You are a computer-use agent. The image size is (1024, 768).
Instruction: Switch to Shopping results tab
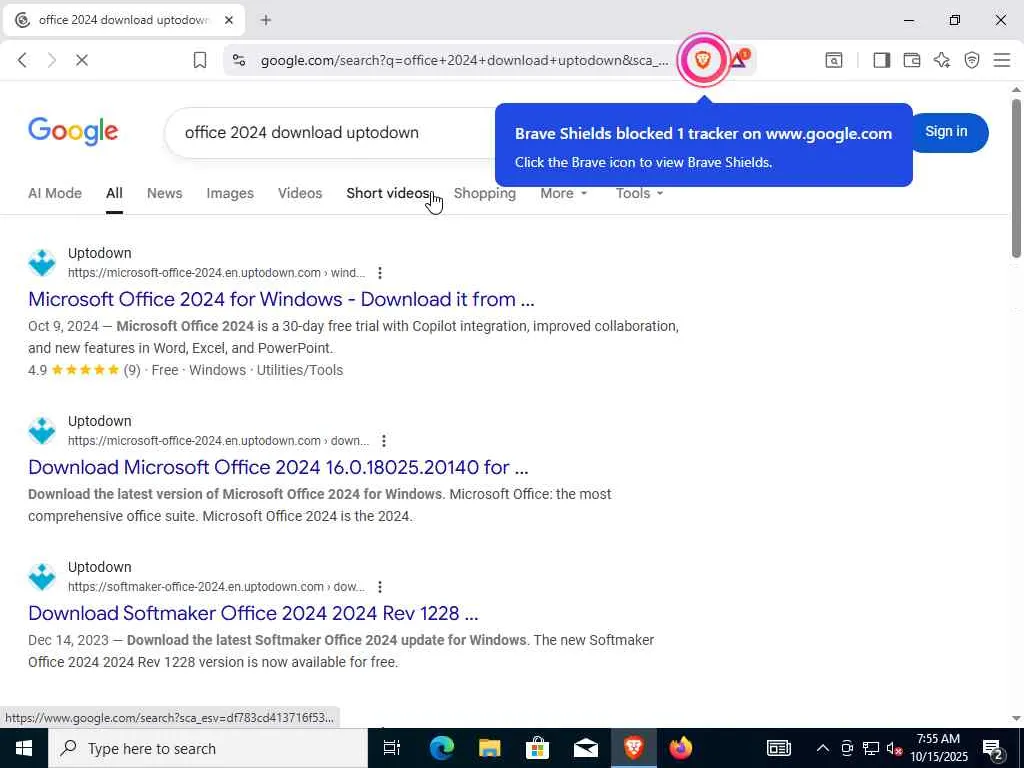tap(485, 193)
